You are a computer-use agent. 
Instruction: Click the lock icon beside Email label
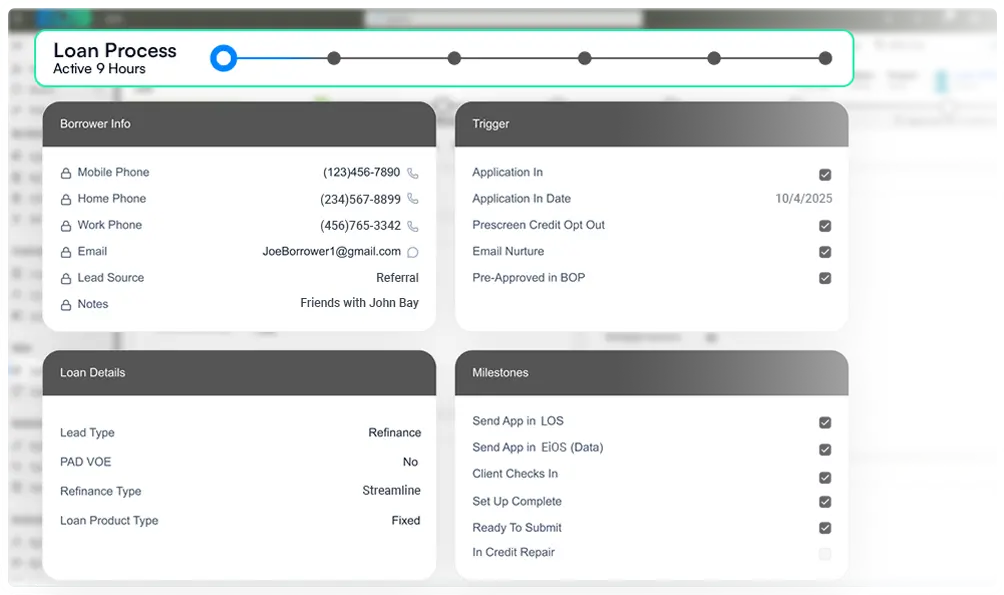click(66, 252)
